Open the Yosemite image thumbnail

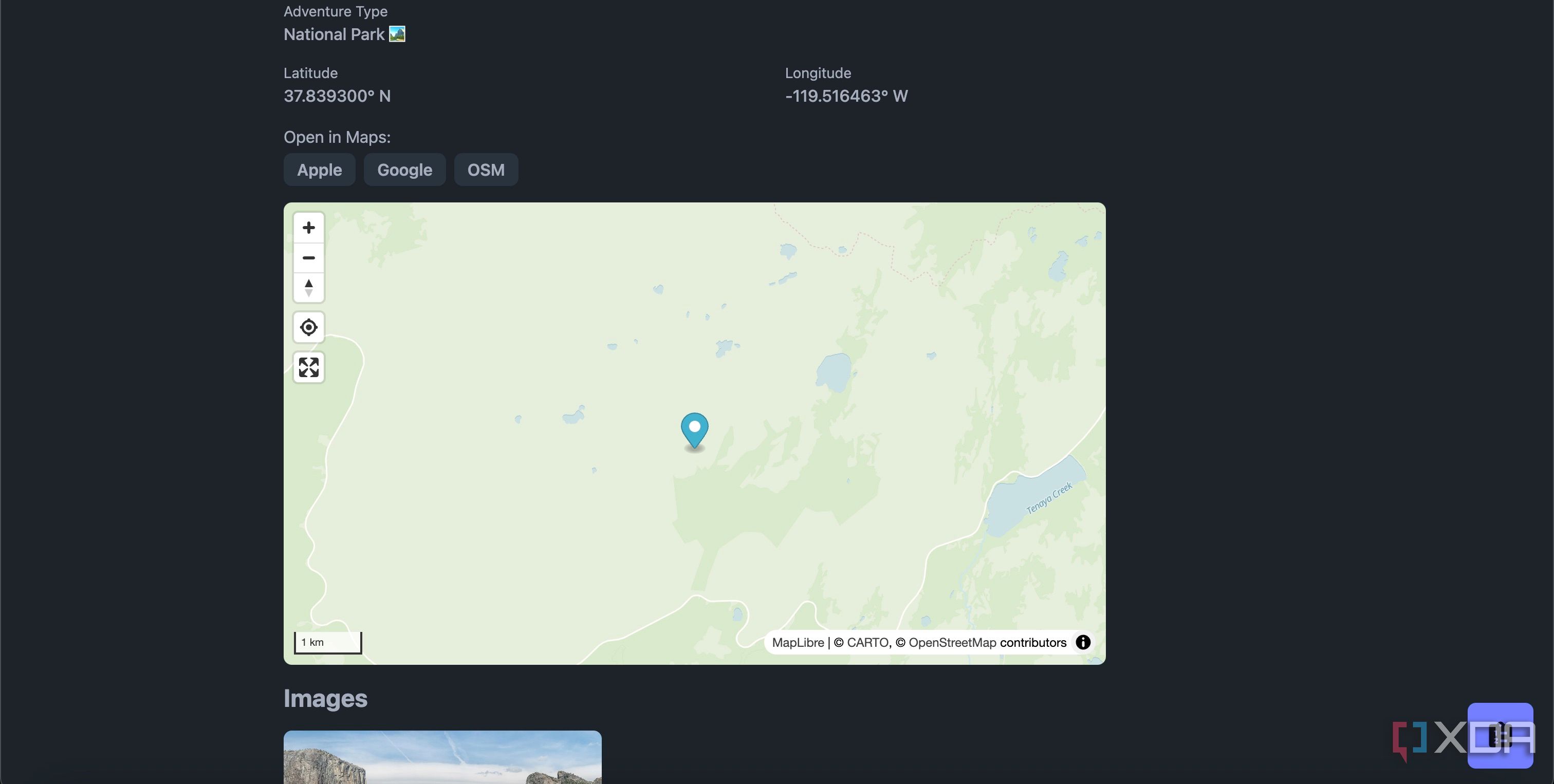tap(442, 757)
